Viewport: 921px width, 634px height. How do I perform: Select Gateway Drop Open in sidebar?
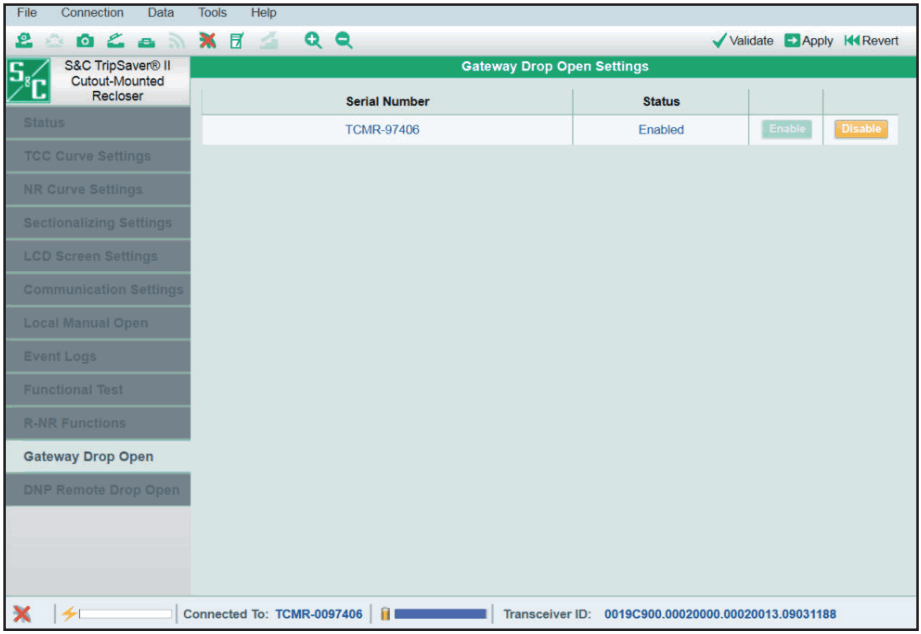pos(98,457)
